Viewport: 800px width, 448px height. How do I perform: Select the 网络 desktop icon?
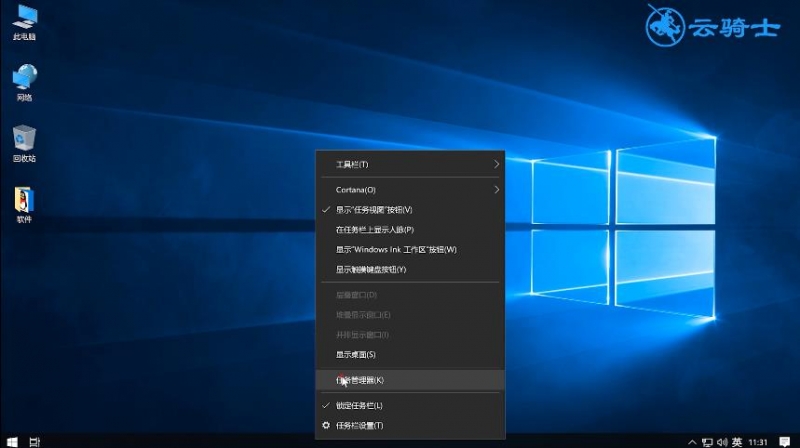(24, 83)
